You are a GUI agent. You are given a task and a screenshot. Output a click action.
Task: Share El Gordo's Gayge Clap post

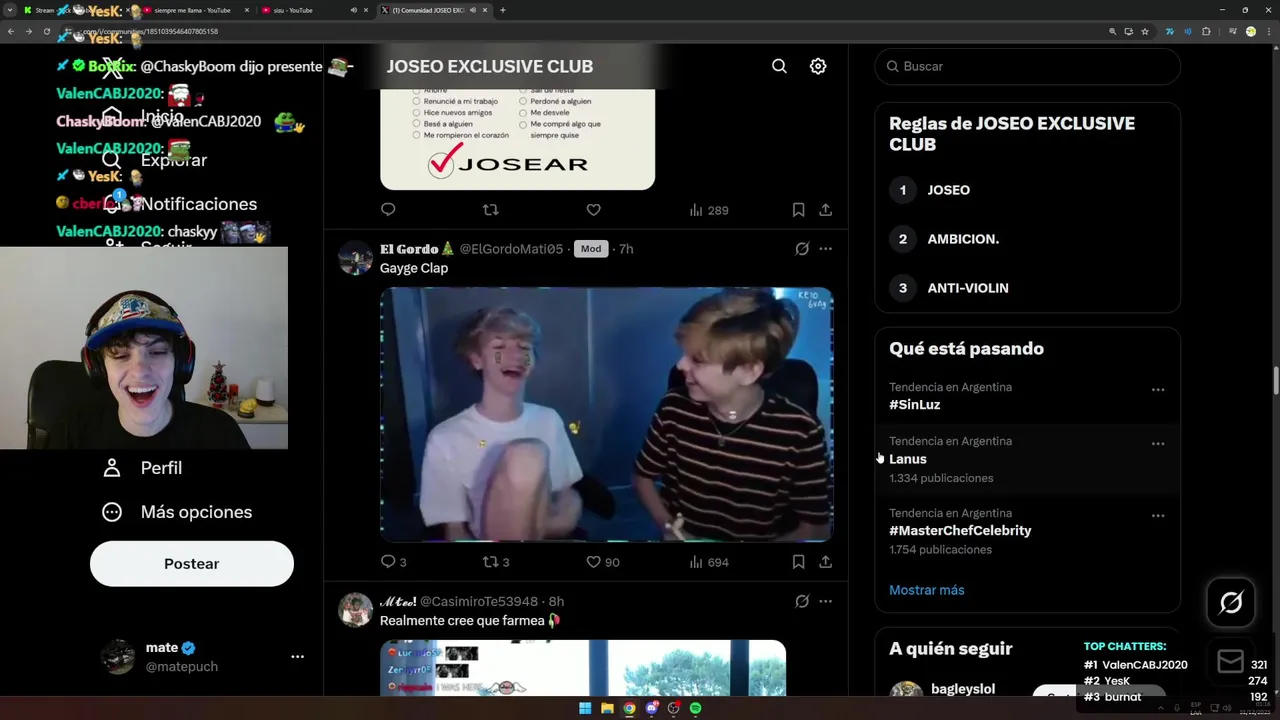pyautogui.click(x=825, y=562)
